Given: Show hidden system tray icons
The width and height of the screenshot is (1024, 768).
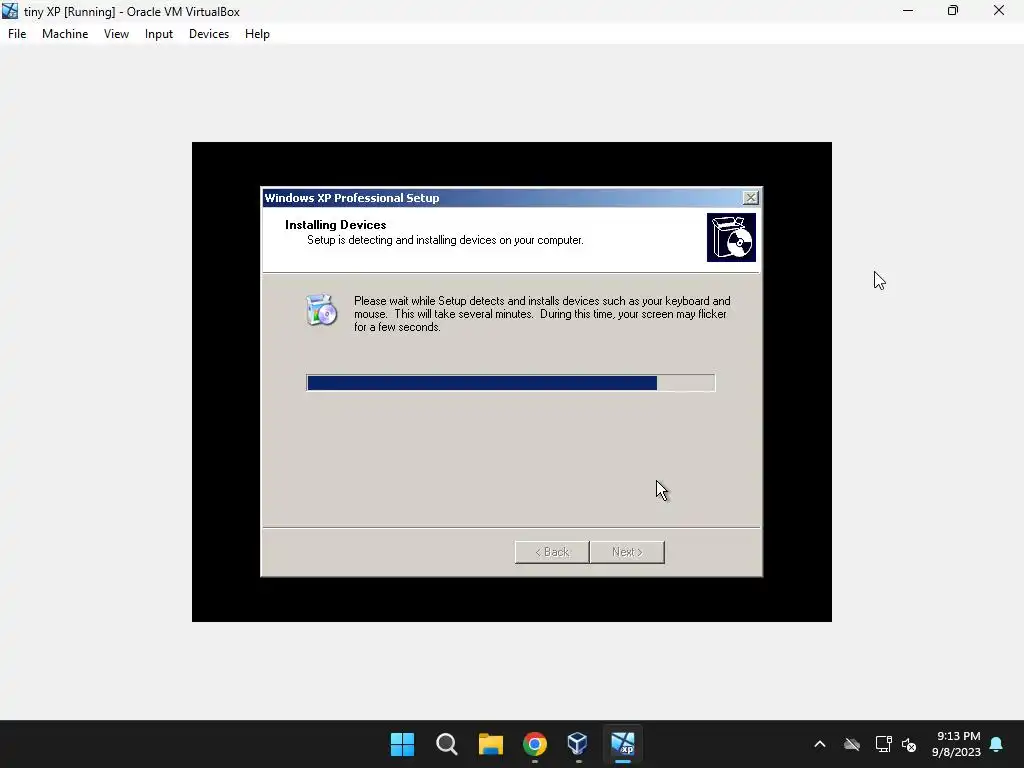Looking at the screenshot, I should pyautogui.click(x=820, y=744).
